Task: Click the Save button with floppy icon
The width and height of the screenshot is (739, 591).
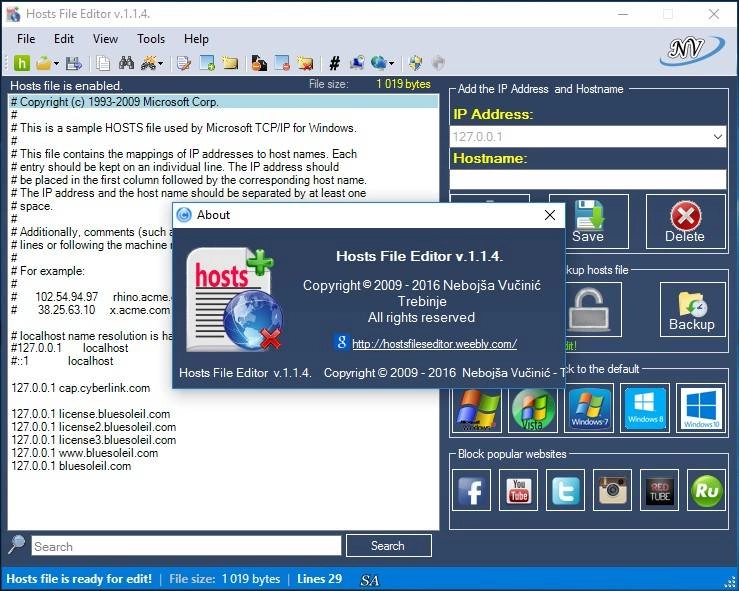Action: point(588,222)
